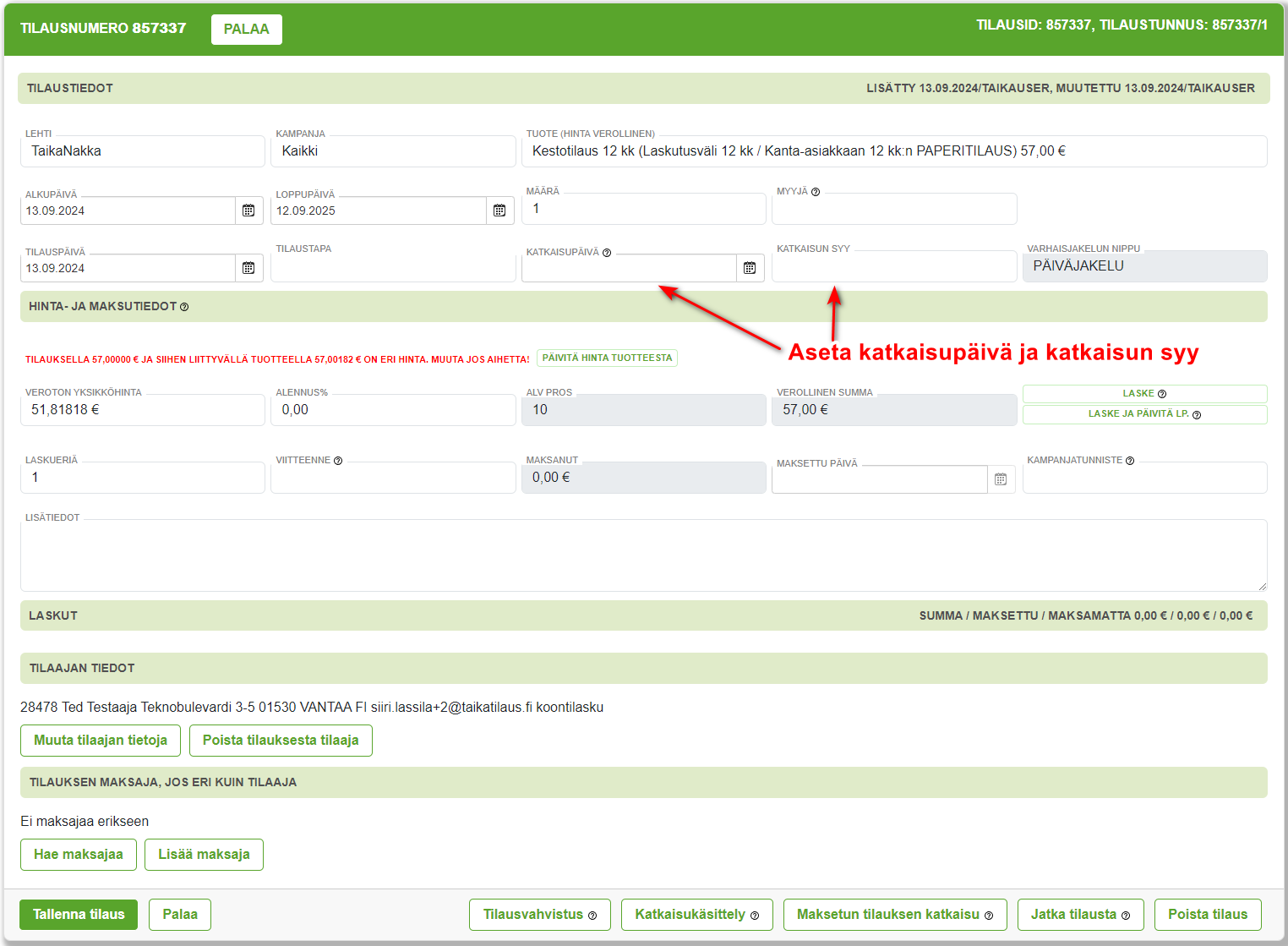The image size is (1288, 946).
Task: Open the Katkaisun syy field
Action: tap(894, 266)
